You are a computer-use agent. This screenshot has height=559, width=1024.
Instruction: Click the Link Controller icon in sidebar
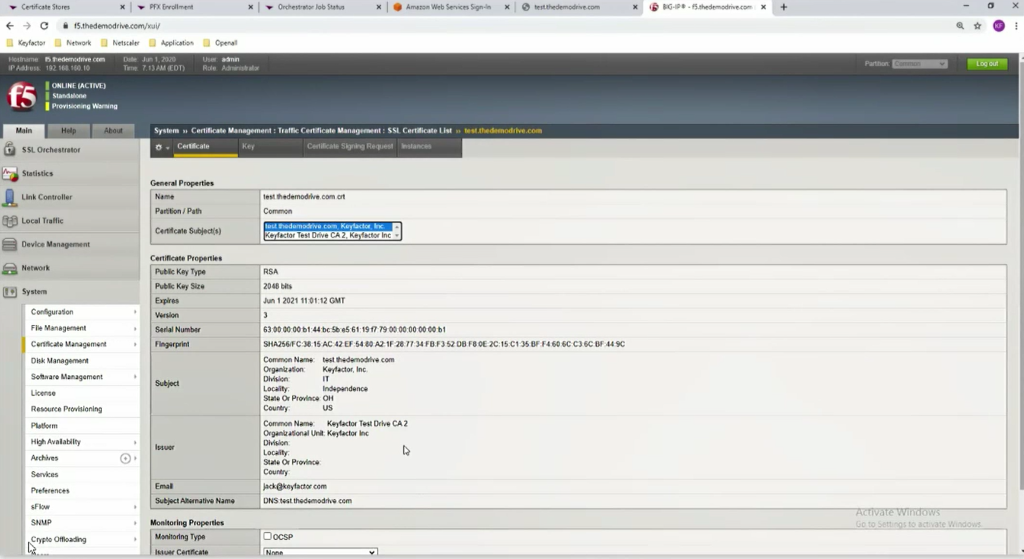pyautogui.click(x=10, y=197)
